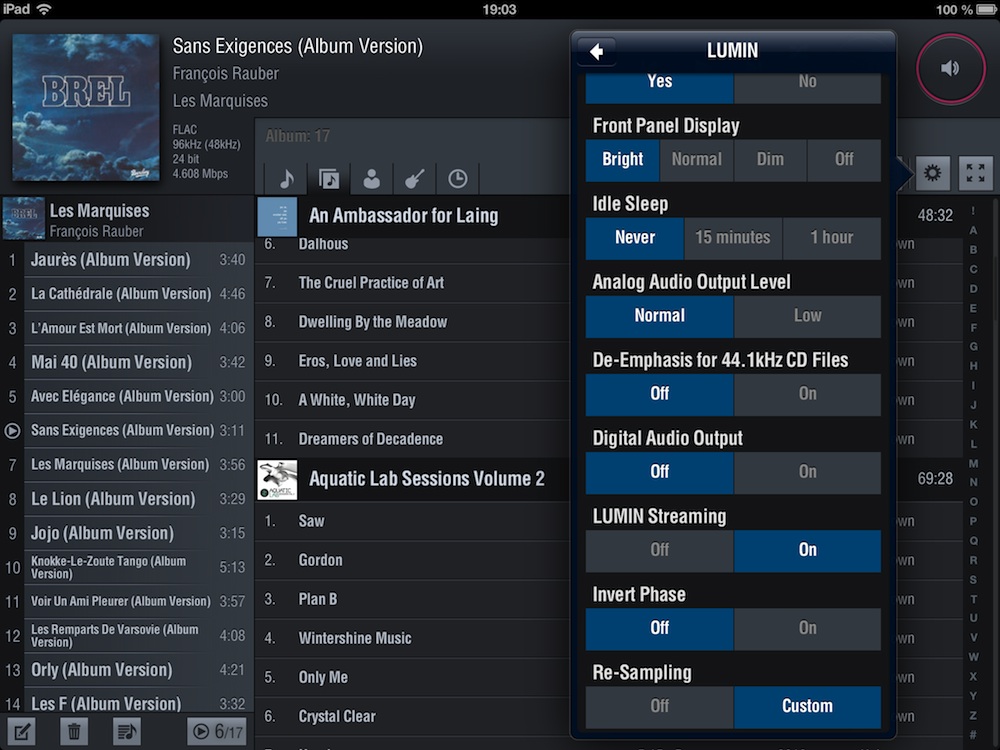Tap the save playlist note icon
1000x750 pixels.
pos(126,732)
